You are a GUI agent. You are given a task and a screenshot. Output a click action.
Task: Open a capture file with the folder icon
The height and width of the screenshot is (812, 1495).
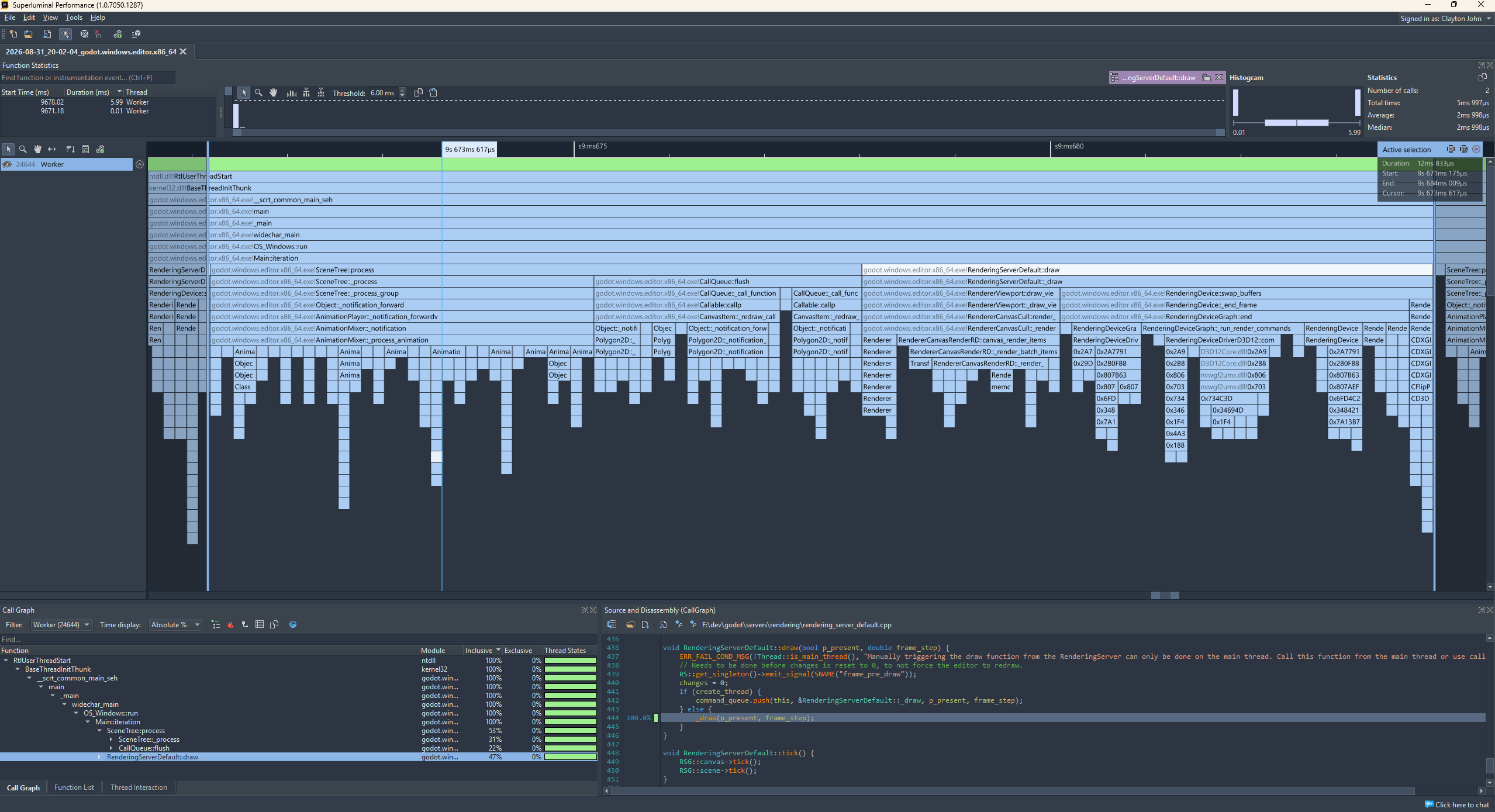click(28, 34)
